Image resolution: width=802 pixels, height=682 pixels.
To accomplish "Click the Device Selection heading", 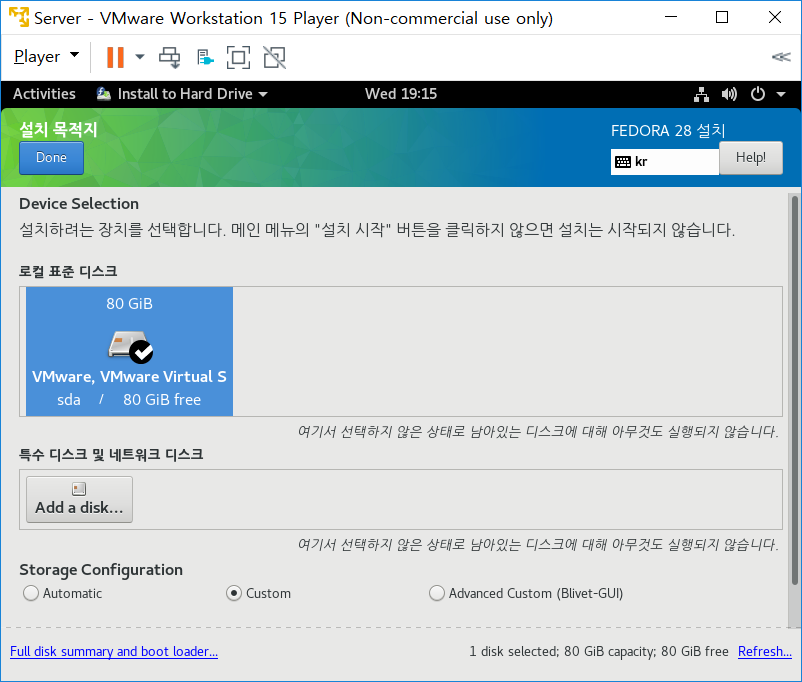I will 79,204.
